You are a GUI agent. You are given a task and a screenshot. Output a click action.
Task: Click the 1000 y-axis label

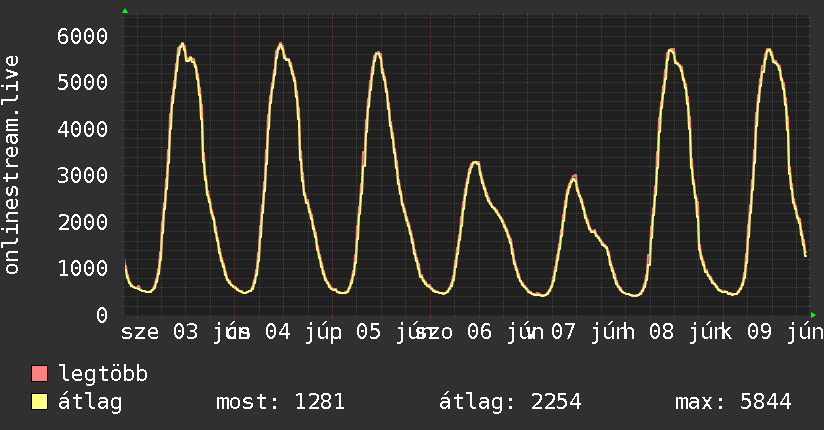click(x=83, y=268)
